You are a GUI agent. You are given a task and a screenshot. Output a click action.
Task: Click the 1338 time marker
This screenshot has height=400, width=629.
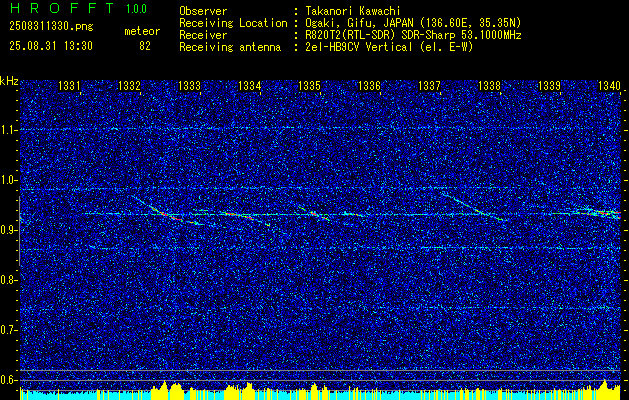489,85
